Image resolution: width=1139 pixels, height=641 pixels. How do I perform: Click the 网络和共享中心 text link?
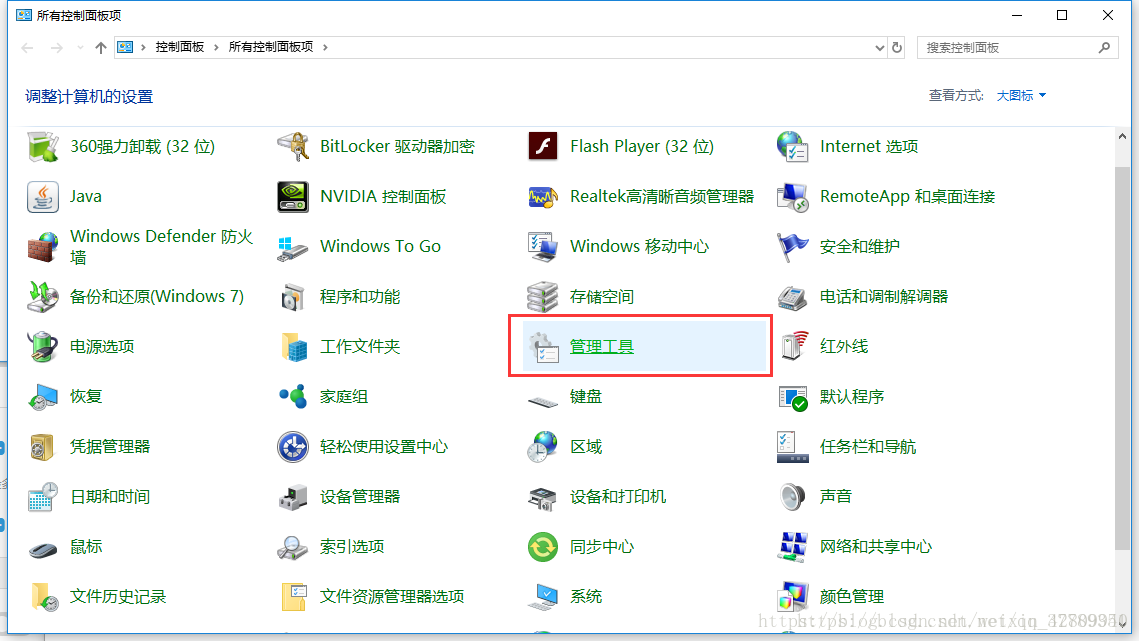(875, 547)
